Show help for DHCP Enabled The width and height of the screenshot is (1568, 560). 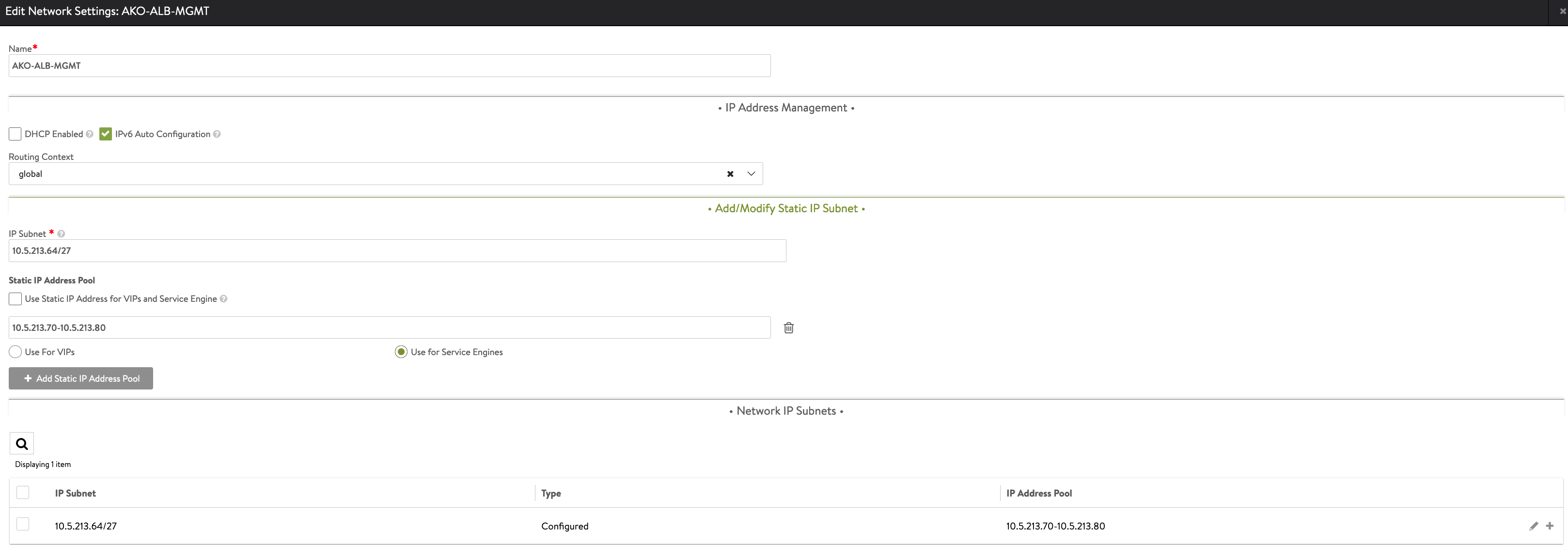(x=90, y=134)
